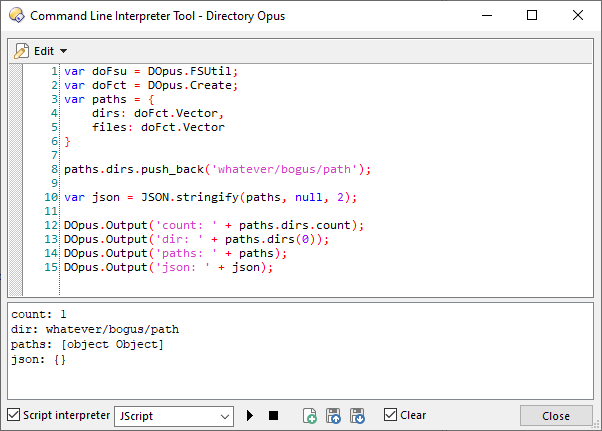The height and width of the screenshot is (431, 602).
Task: Toggle the Script interpreter checkbox
Action: (x=13, y=415)
